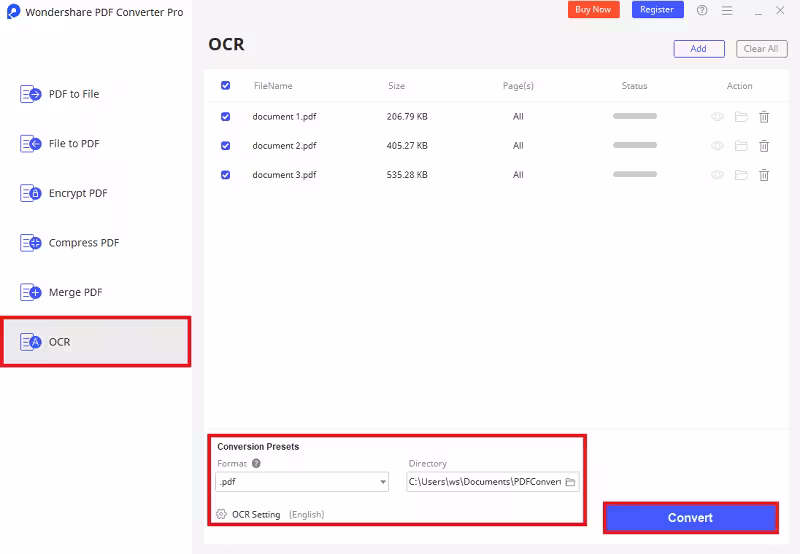This screenshot has width=800, height=554.
Task: Click document 2.pdf progress bar
Action: click(635, 145)
